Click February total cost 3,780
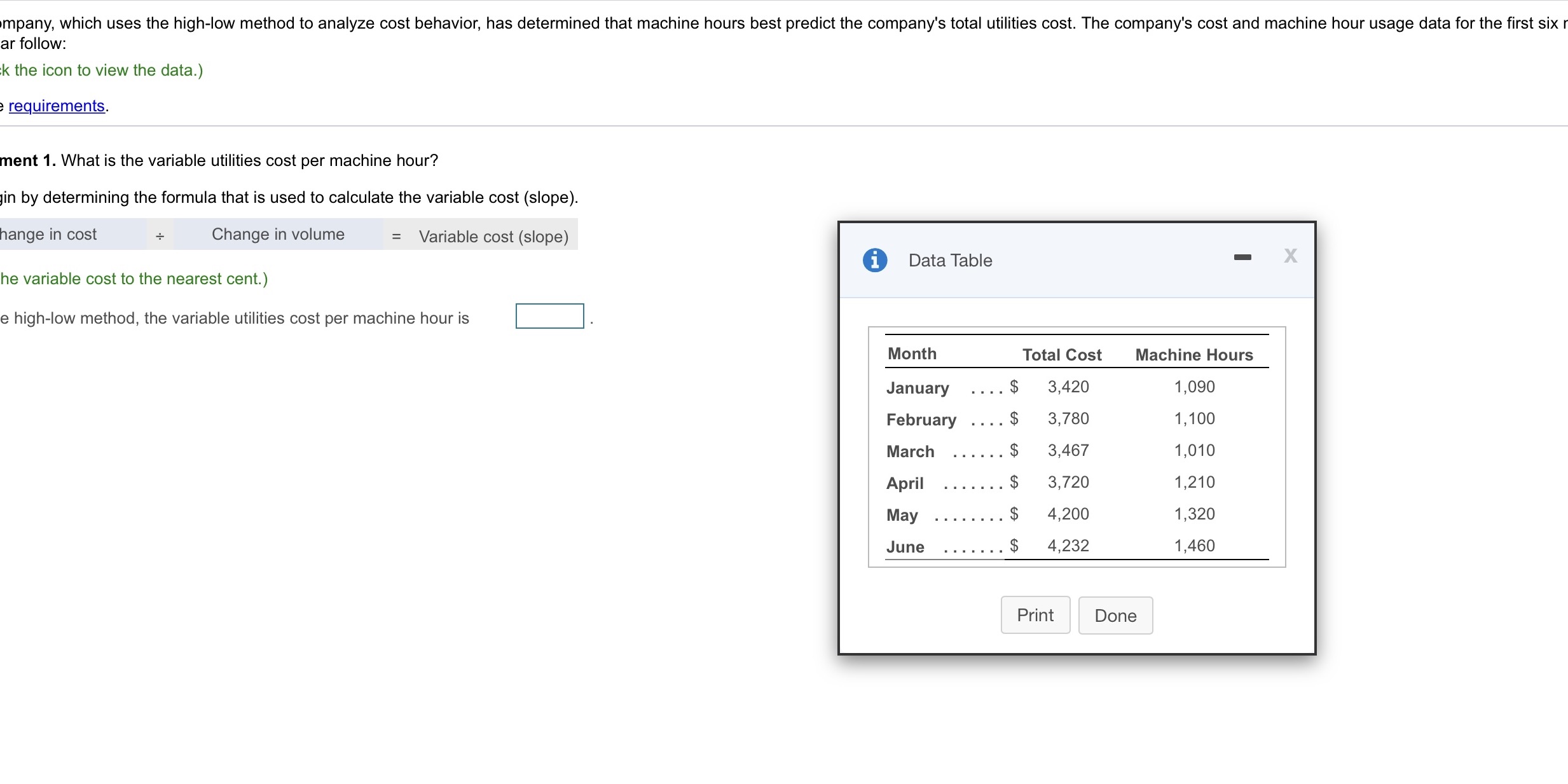This screenshot has width=1568, height=784. click(x=1068, y=418)
